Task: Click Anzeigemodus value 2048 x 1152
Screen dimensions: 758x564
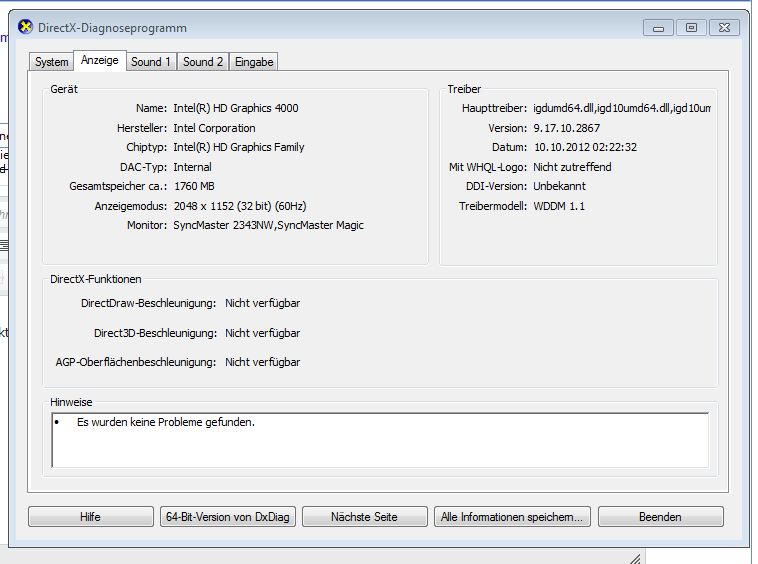Action: (x=240, y=206)
